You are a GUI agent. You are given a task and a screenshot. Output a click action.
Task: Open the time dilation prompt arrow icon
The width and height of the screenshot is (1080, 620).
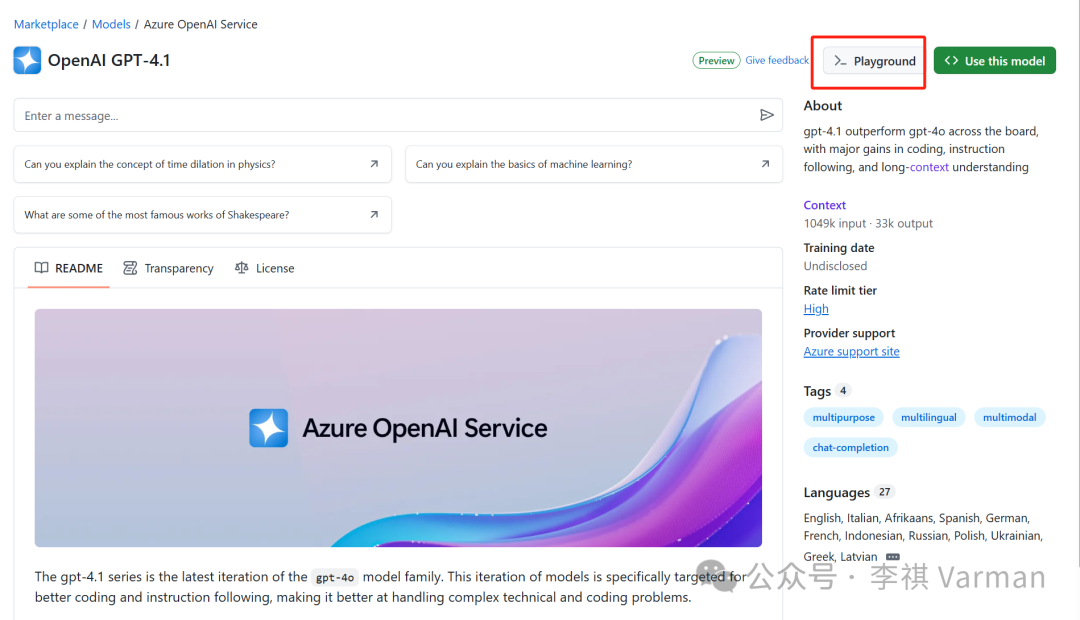[374, 164]
